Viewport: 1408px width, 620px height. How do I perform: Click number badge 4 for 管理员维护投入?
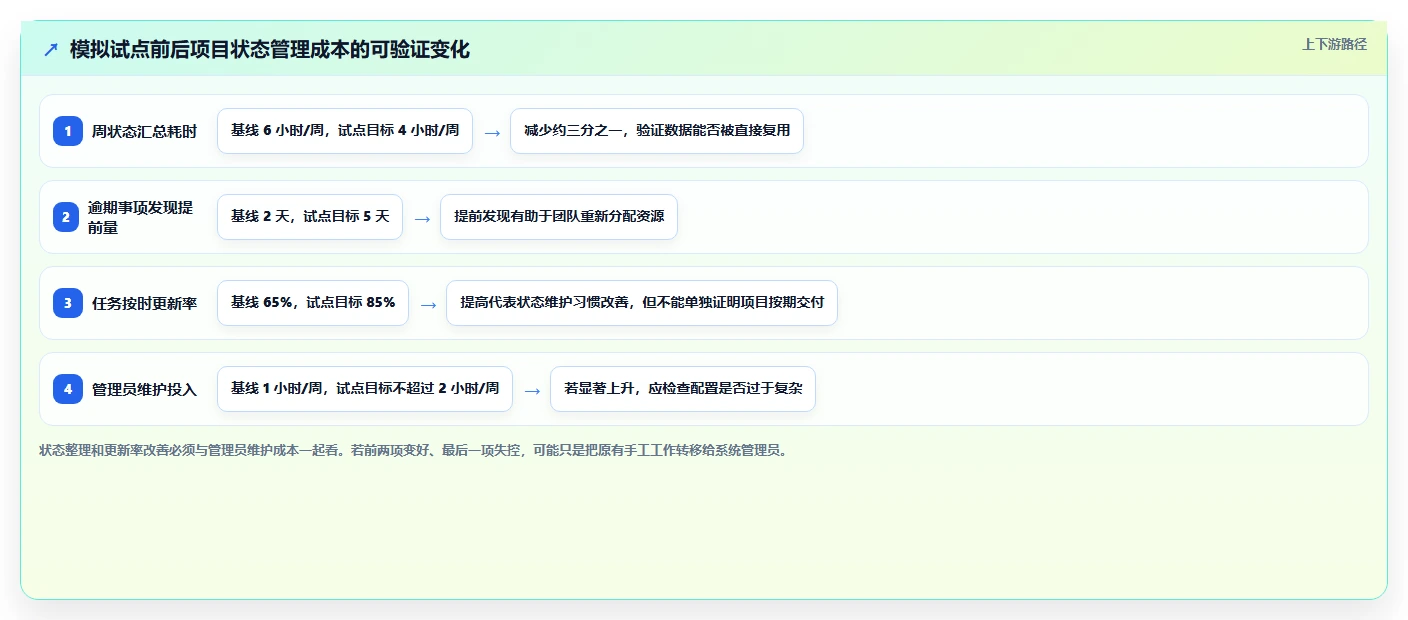68,389
